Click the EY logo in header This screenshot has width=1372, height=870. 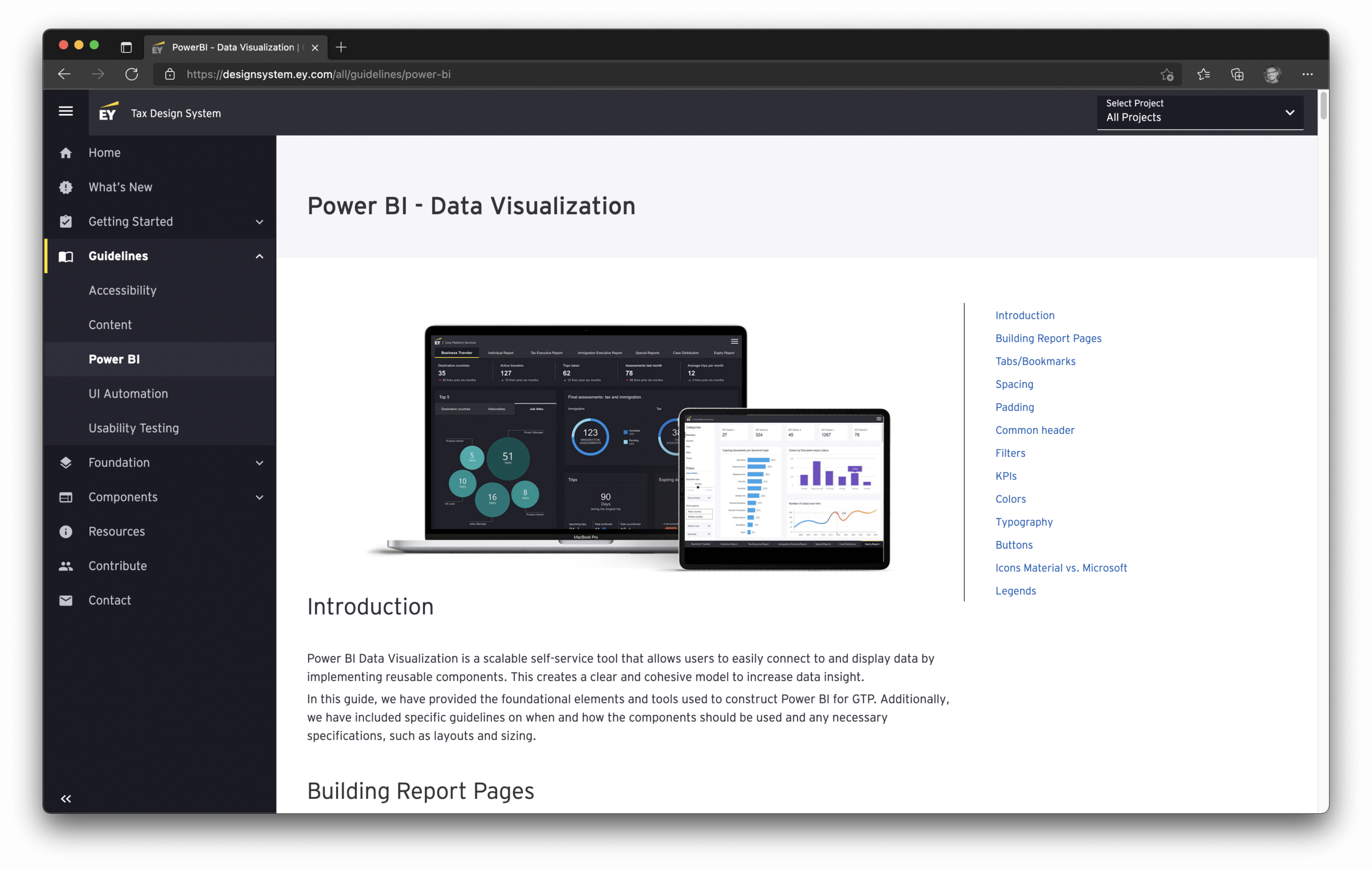[108, 112]
